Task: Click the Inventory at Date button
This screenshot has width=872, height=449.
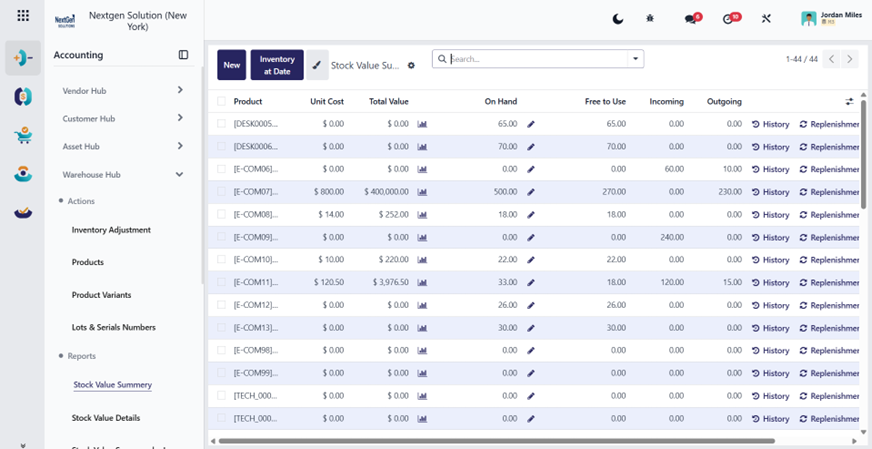Action: [277, 65]
